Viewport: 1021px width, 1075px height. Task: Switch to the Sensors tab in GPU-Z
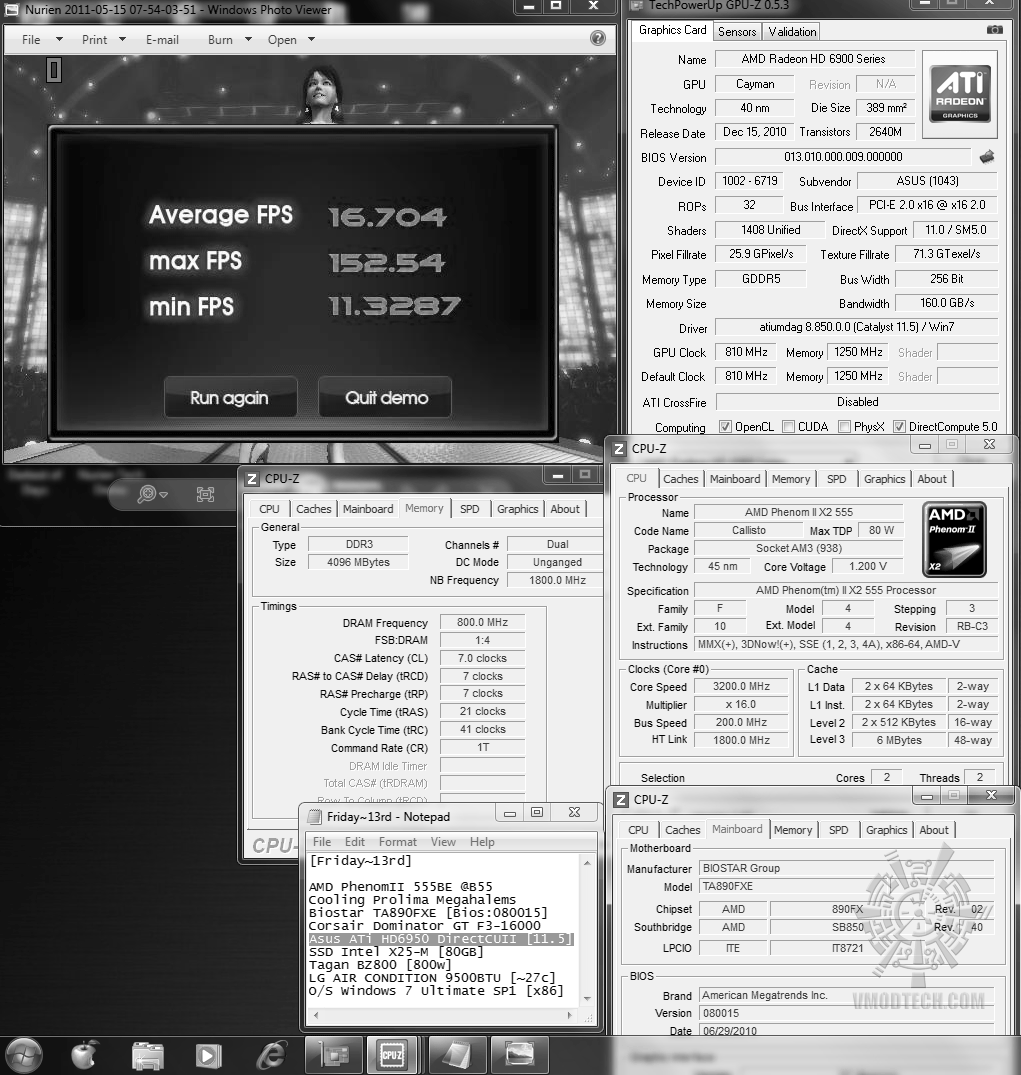click(736, 32)
